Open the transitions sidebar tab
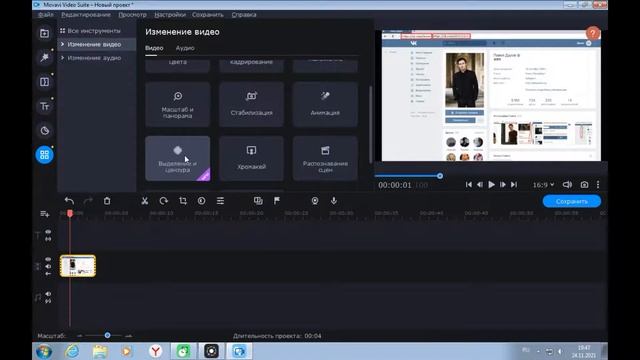 point(44,82)
